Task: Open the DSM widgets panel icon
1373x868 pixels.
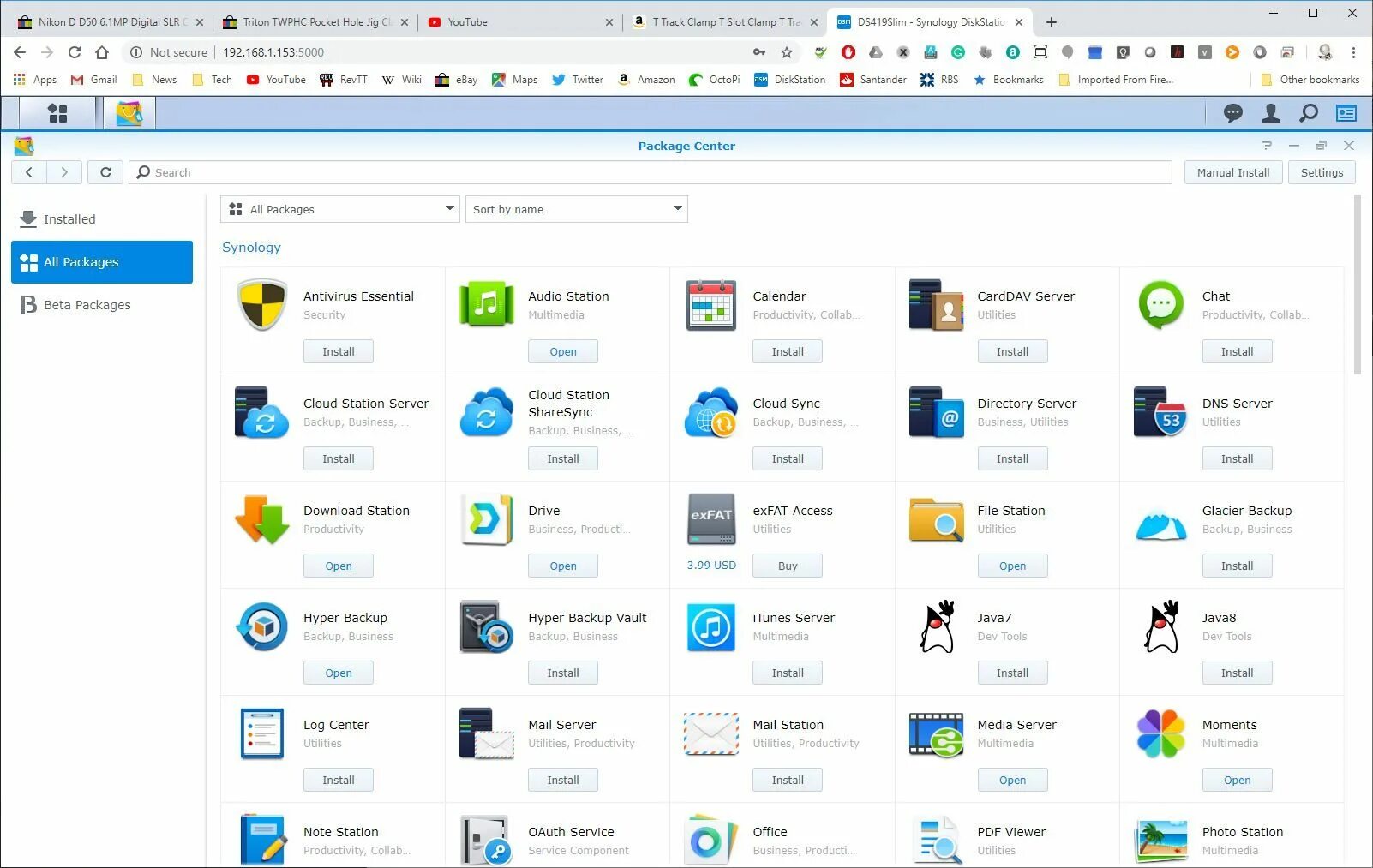Action: click(x=1346, y=113)
